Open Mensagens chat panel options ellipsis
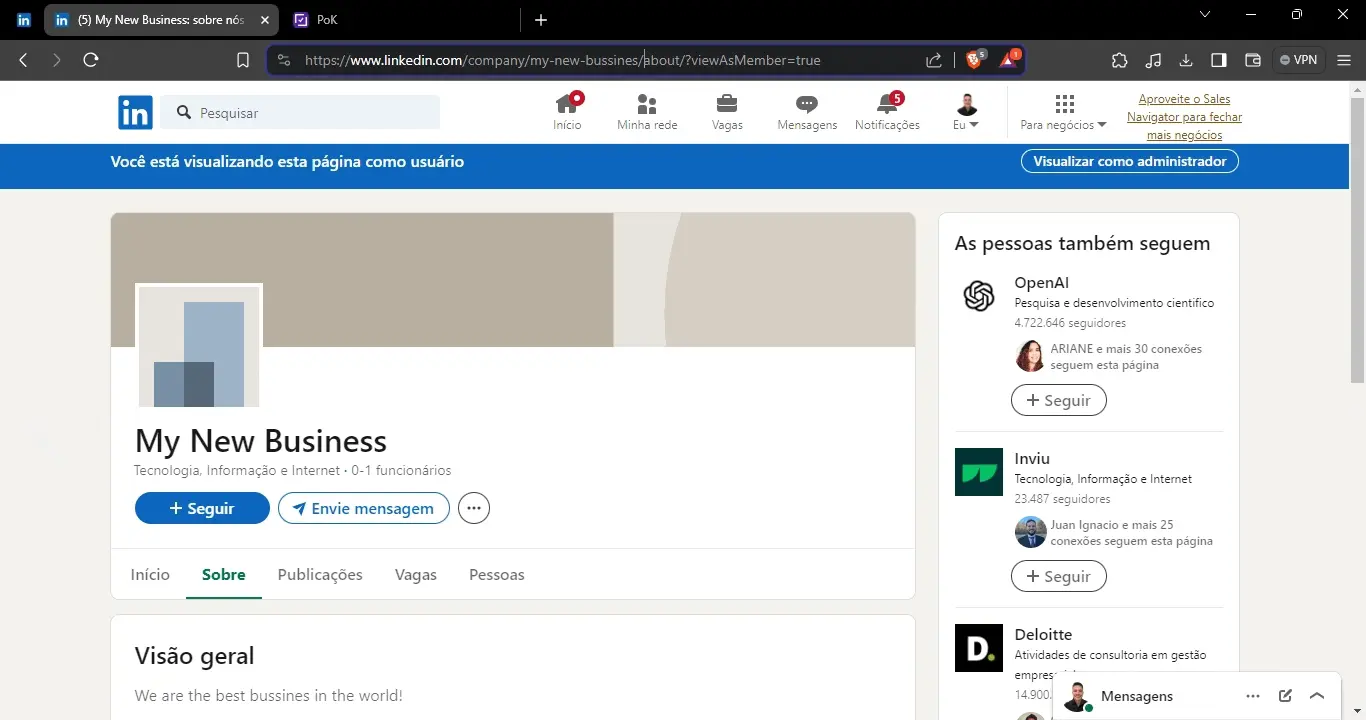Viewport: 1366px width, 720px height. (1253, 696)
